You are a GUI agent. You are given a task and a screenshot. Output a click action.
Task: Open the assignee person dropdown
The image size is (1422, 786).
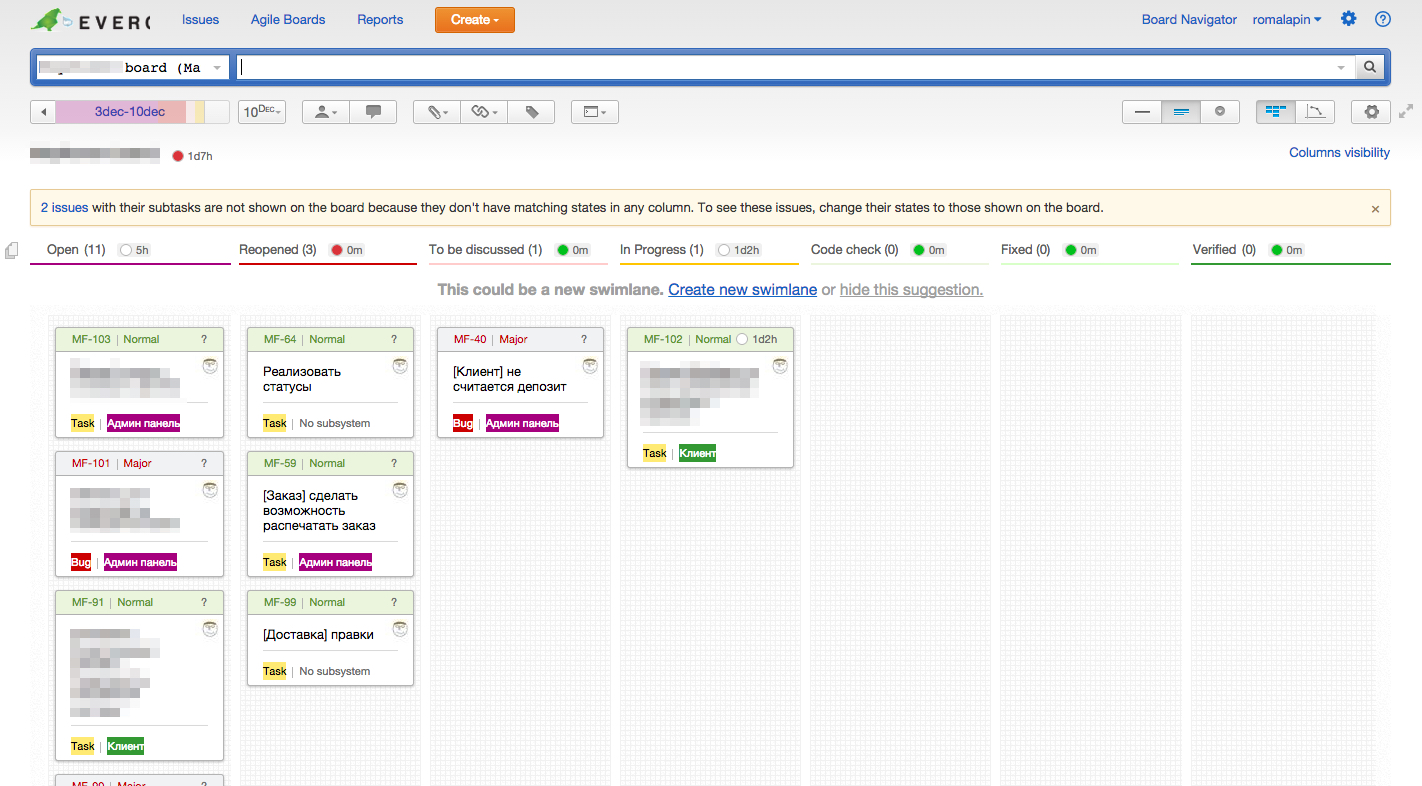[326, 112]
